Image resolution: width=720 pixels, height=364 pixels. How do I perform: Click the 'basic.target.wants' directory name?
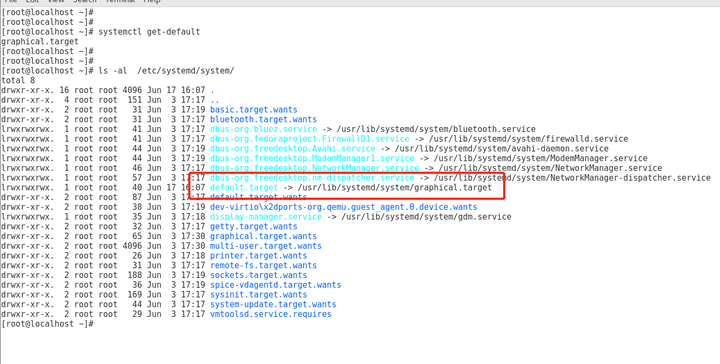pos(253,110)
